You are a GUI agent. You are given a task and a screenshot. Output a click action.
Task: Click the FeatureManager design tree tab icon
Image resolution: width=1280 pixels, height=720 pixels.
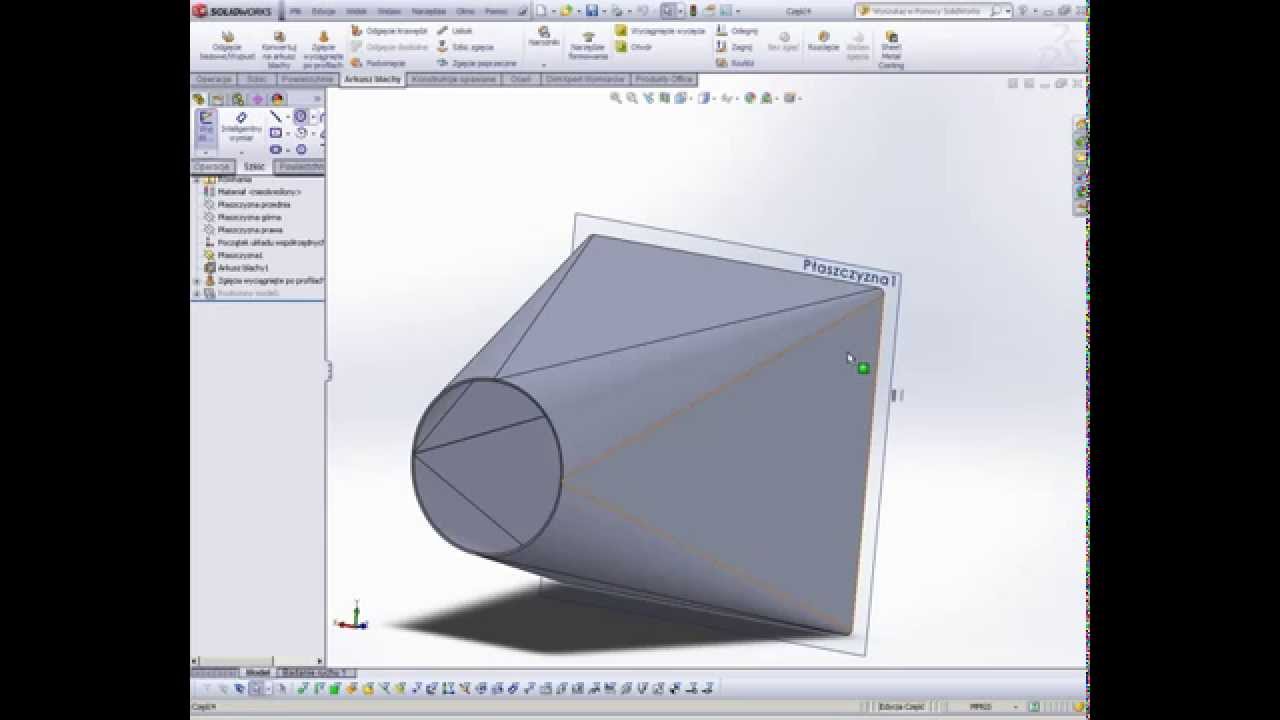click(x=199, y=99)
